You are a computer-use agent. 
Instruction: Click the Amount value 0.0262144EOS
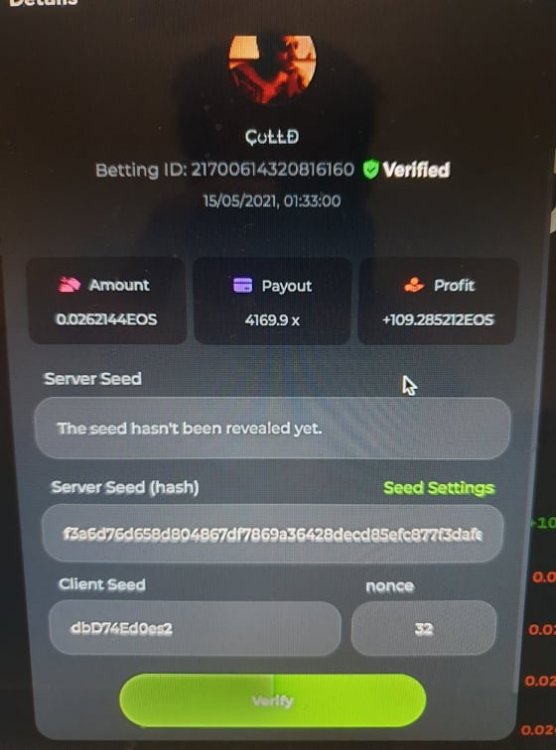[106, 319]
